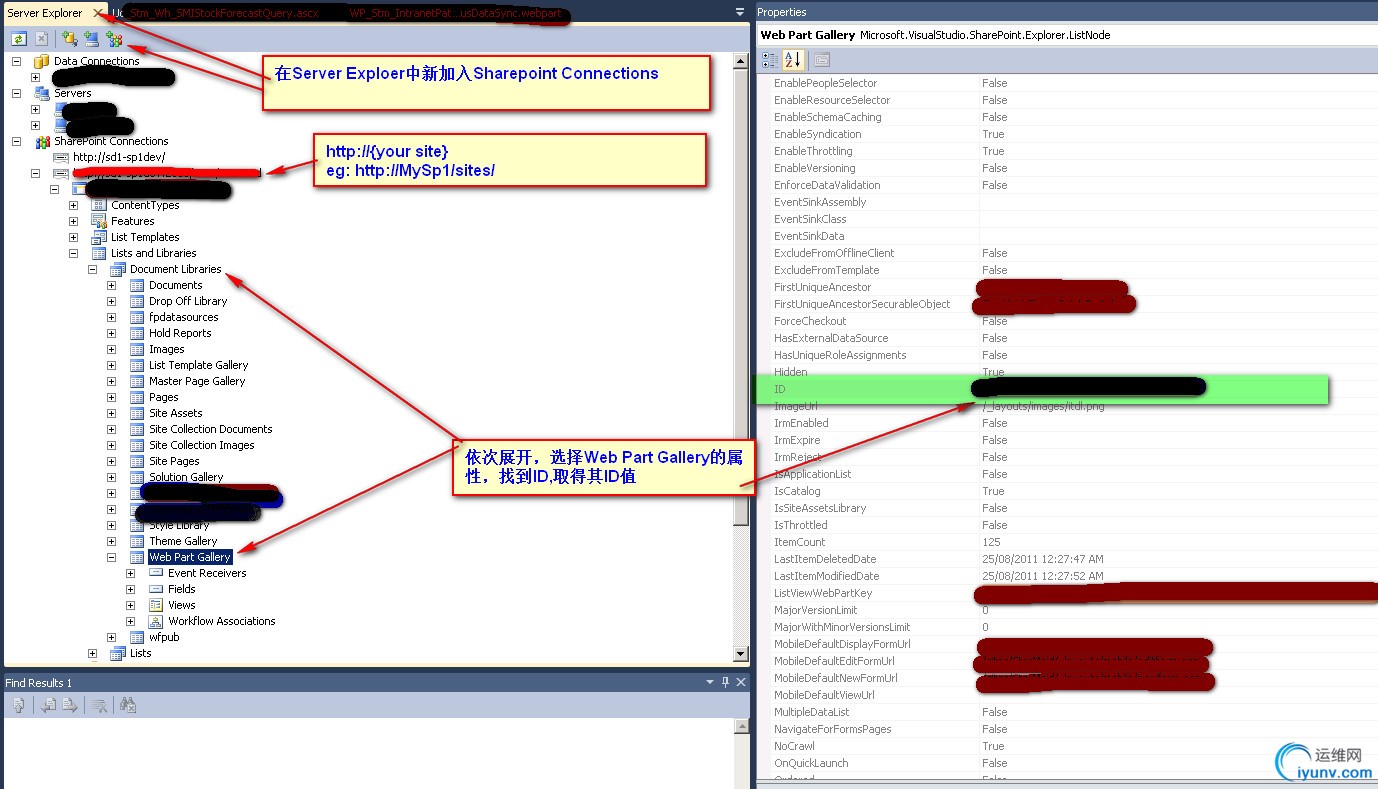Click the Views node icon
The height and width of the screenshot is (789, 1378).
(156, 605)
